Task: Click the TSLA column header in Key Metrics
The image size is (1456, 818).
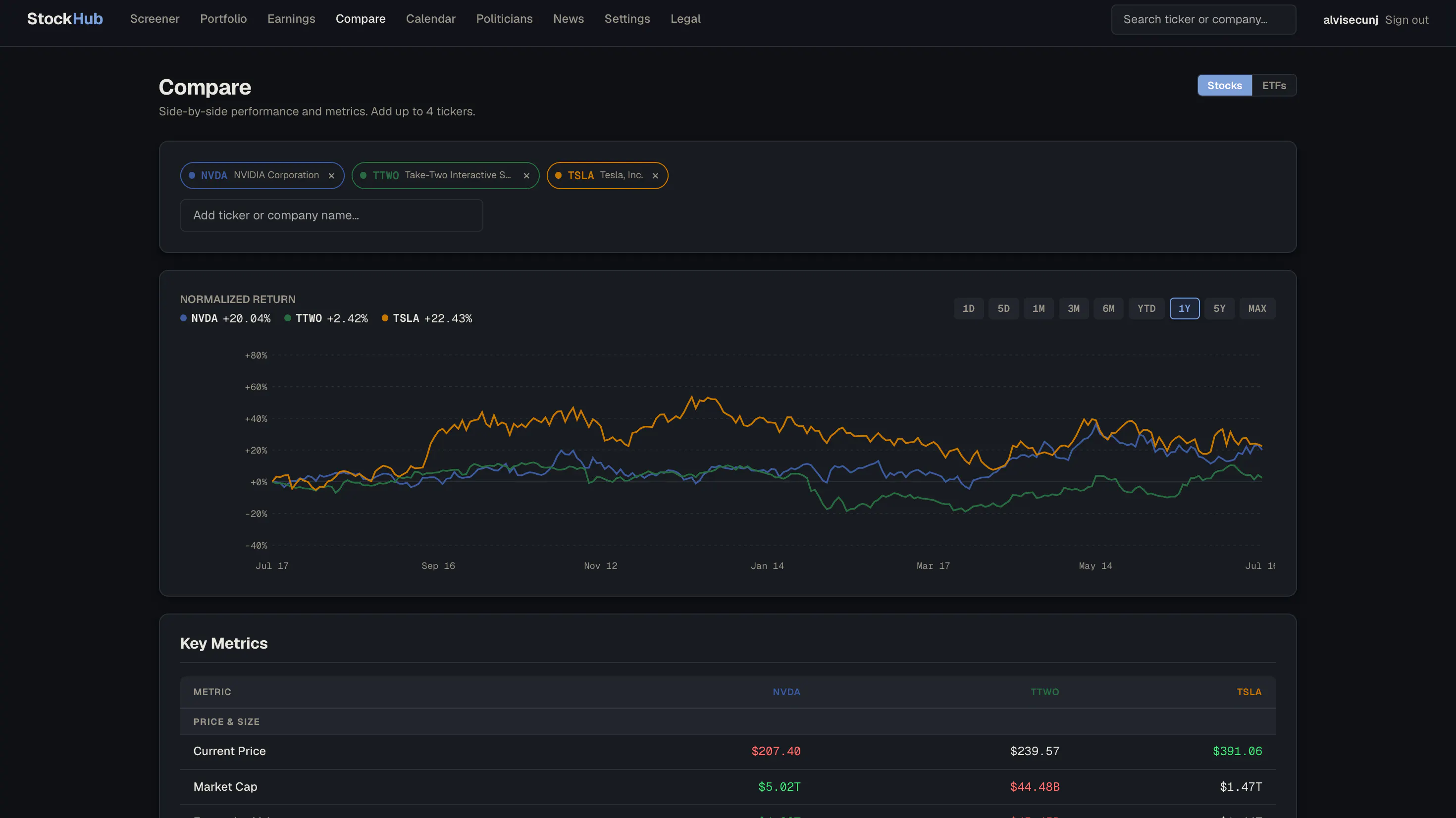Action: [x=1249, y=692]
